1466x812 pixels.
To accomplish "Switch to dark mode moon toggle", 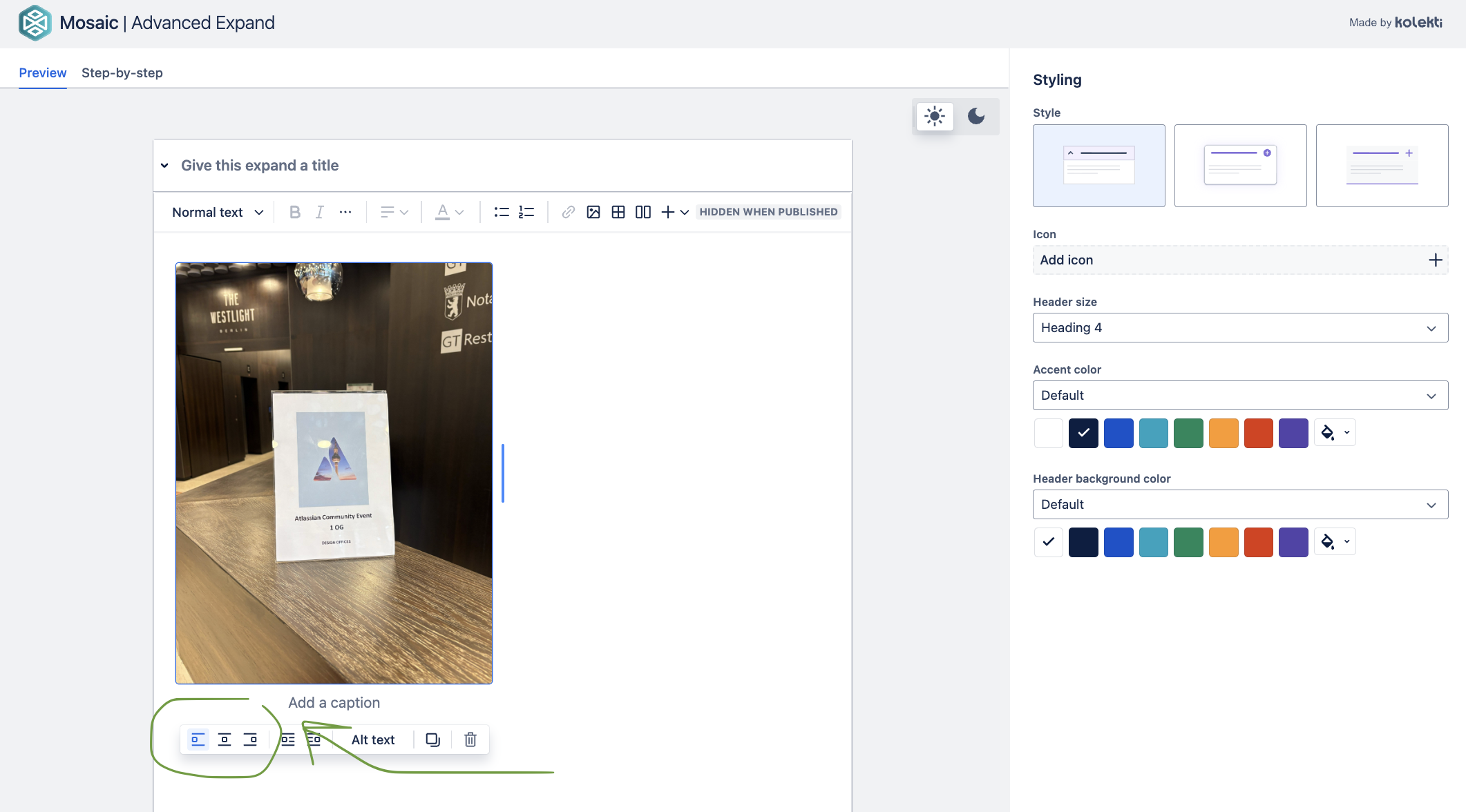I will tap(975, 116).
